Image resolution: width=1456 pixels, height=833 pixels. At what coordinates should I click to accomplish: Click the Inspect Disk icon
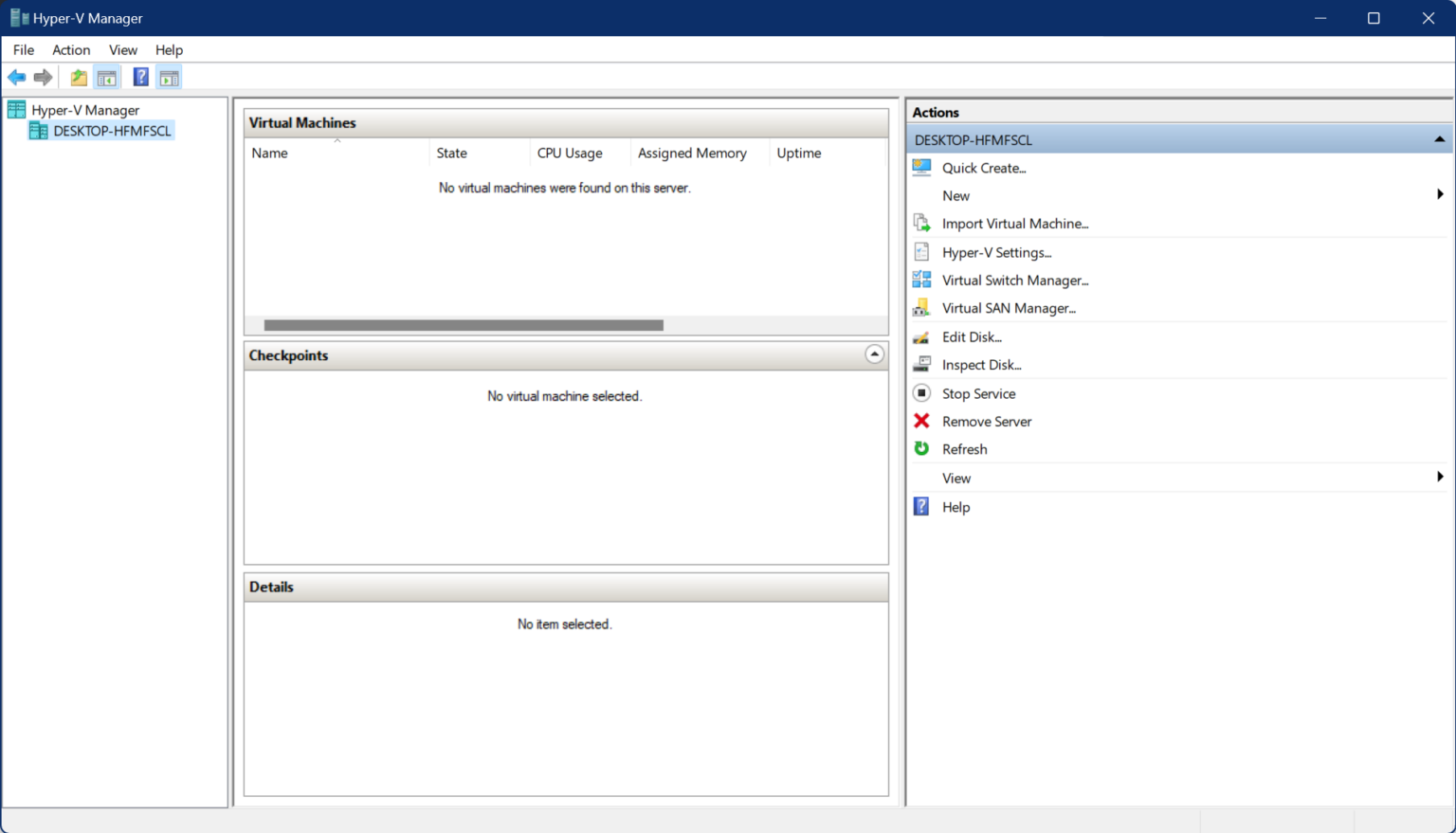click(x=920, y=364)
